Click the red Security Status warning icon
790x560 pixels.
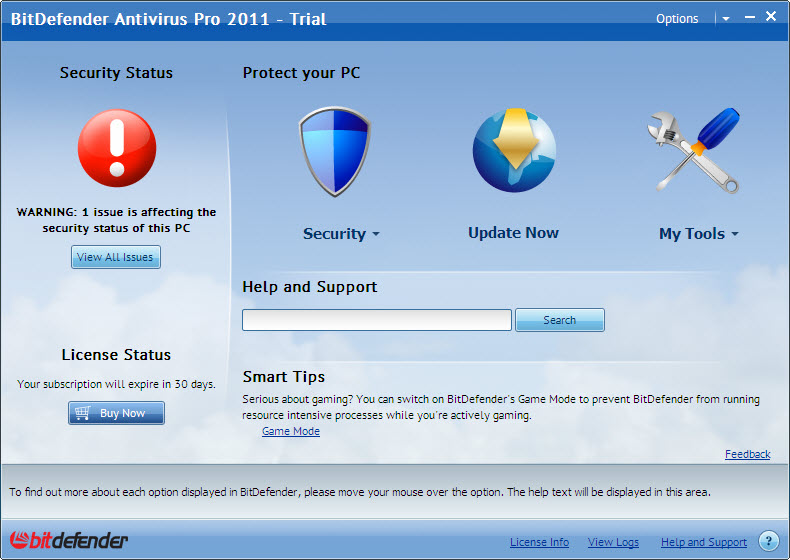[117, 148]
